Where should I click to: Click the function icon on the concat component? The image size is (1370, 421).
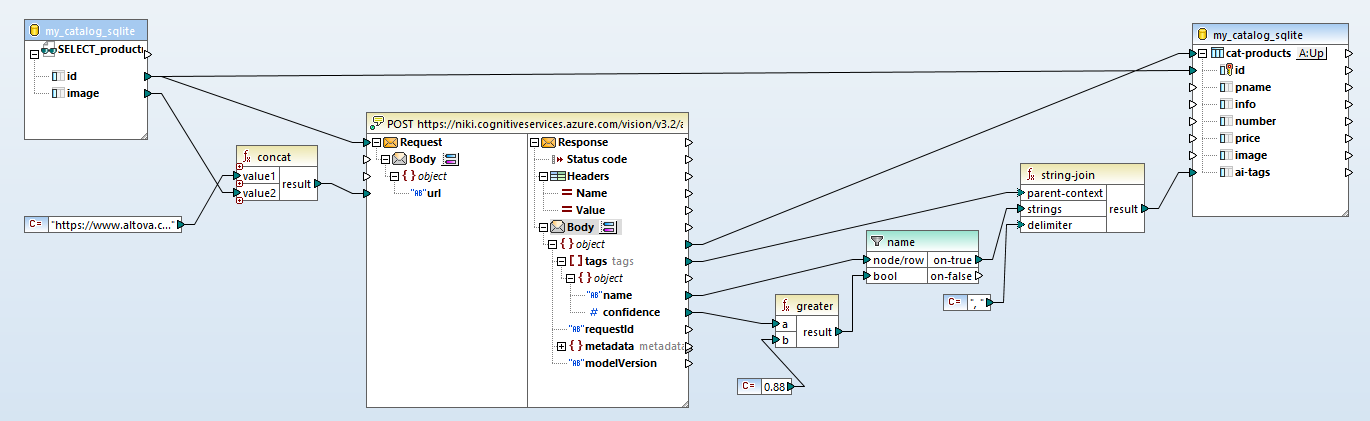point(246,156)
